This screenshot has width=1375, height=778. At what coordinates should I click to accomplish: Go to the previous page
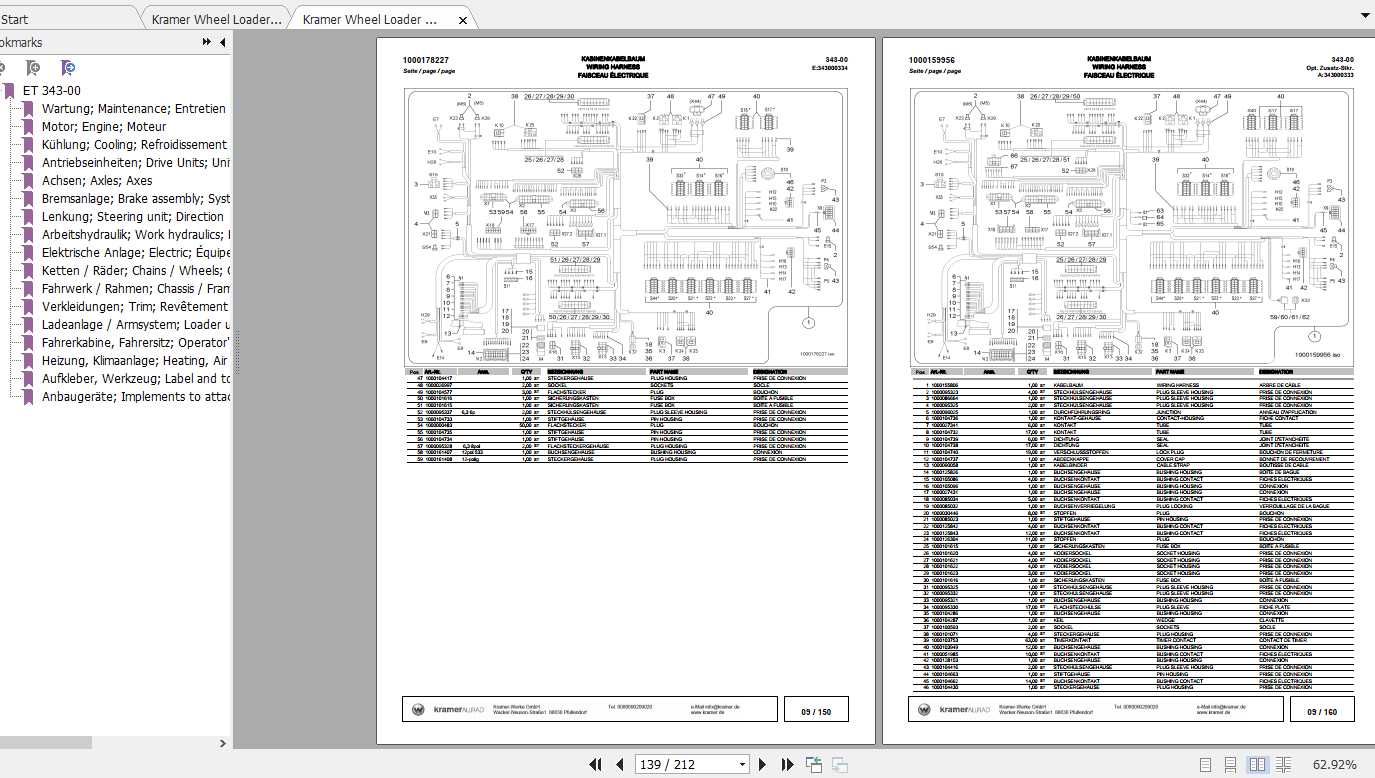pyautogui.click(x=619, y=765)
